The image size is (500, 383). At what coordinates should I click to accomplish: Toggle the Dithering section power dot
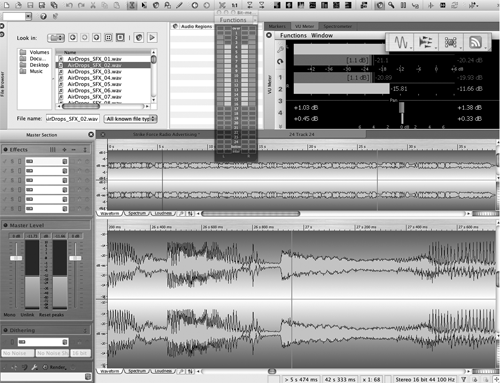point(5,330)
